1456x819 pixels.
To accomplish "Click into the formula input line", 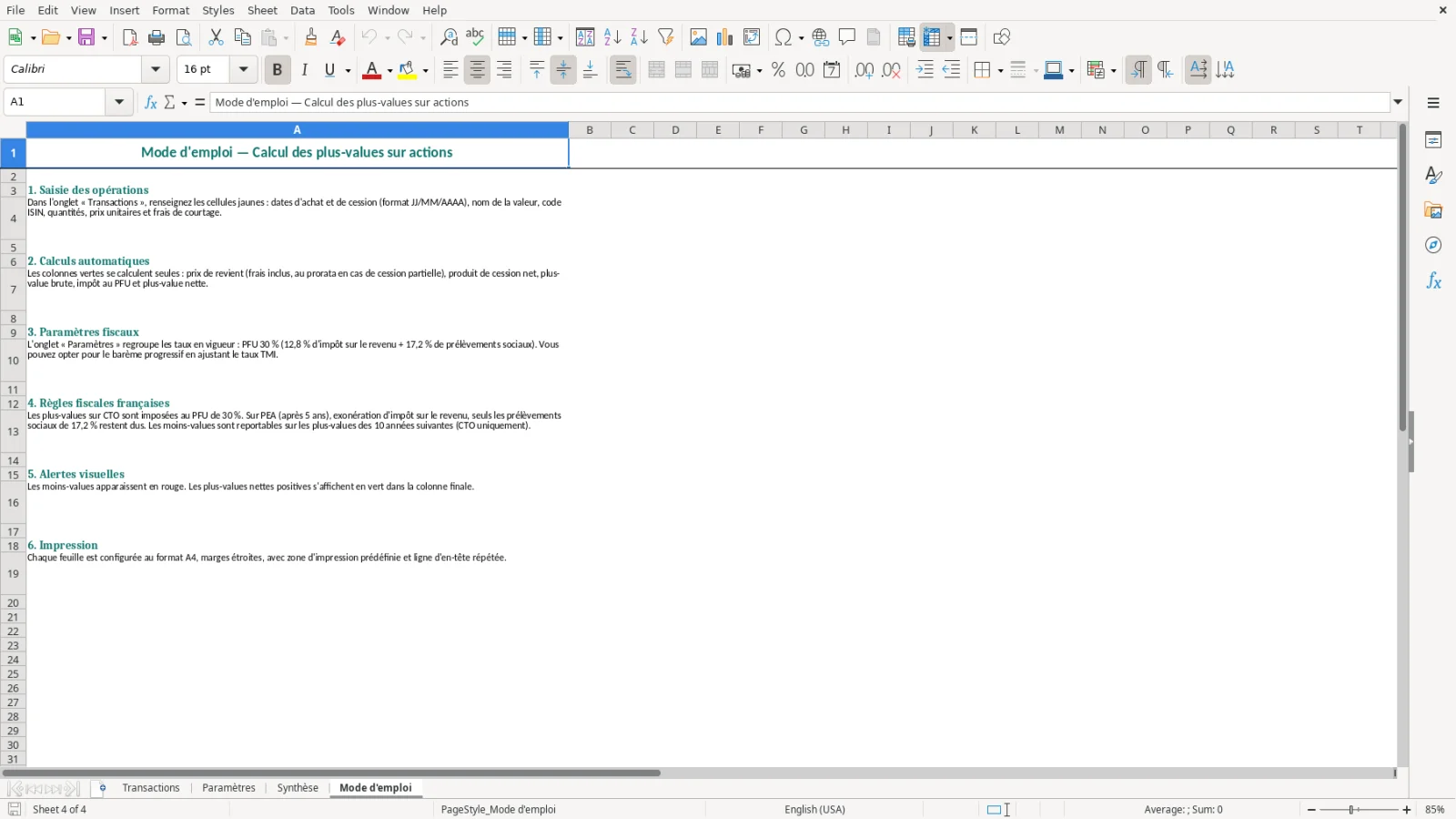I will pyautogui.click(x=800, y=102).
